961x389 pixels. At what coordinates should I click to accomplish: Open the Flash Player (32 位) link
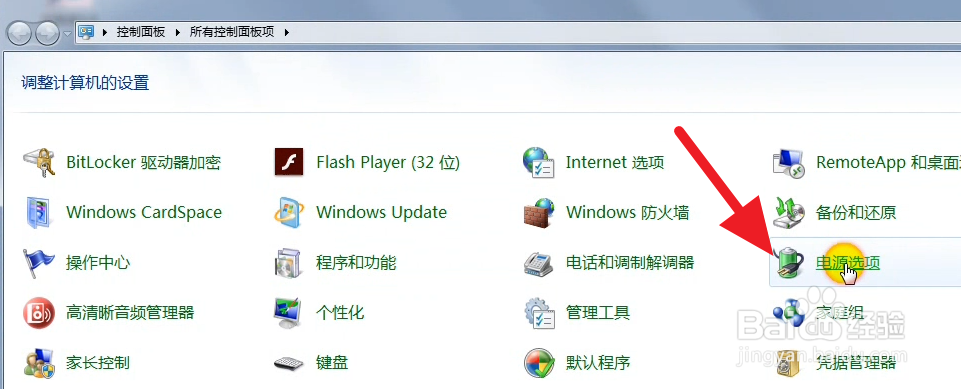coord(388,162)
